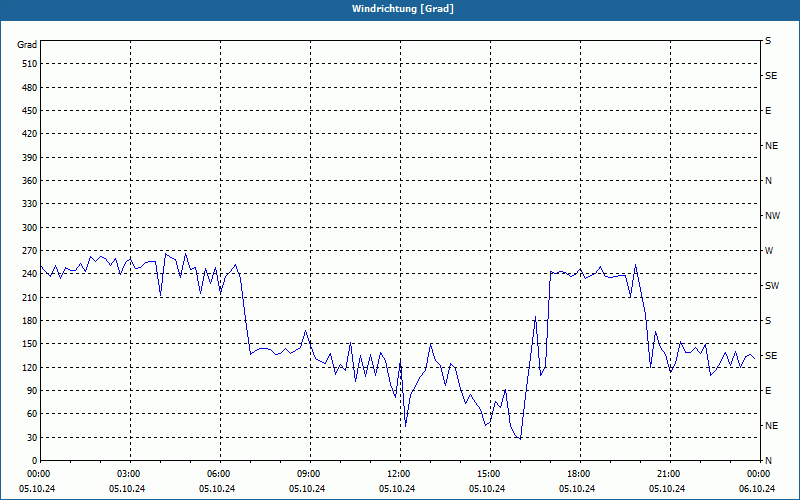Click the 05.10.24 date under 12:00
Image resolution: width=800 pixels, height=500 pixels.
pyautogui.click(x=397, y=489)
